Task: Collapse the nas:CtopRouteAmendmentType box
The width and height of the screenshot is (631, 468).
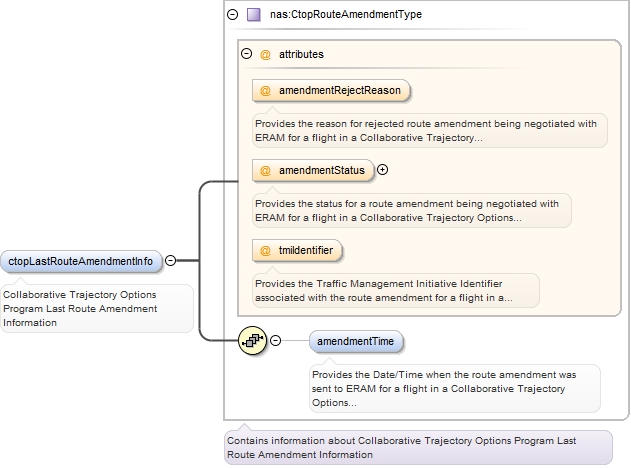Action: pyautogui.click(x=232, y=15)
